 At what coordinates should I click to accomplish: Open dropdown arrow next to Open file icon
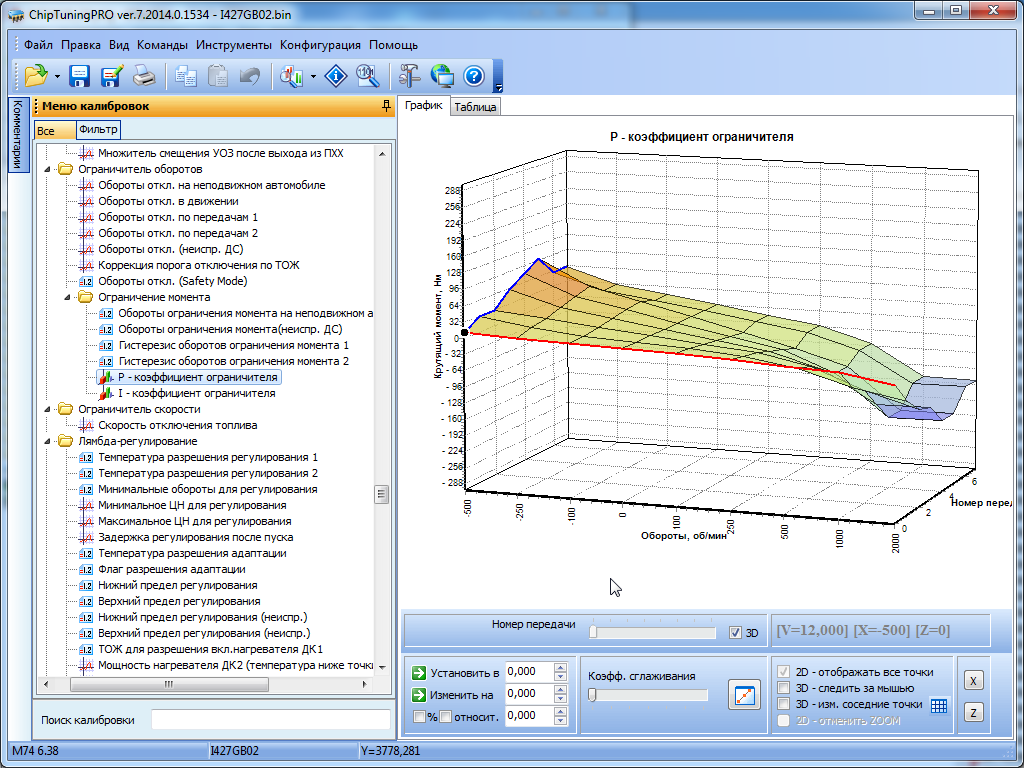point(57,76)
